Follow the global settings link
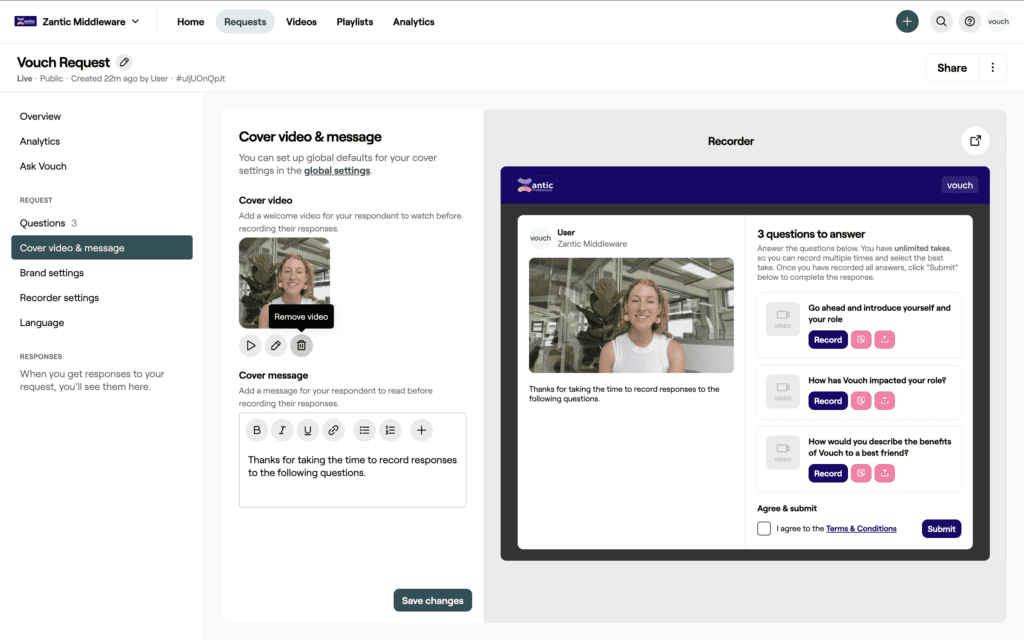The width and height of the screenshot is (1024, 640). pyautogui.click(x=337, y=170)
